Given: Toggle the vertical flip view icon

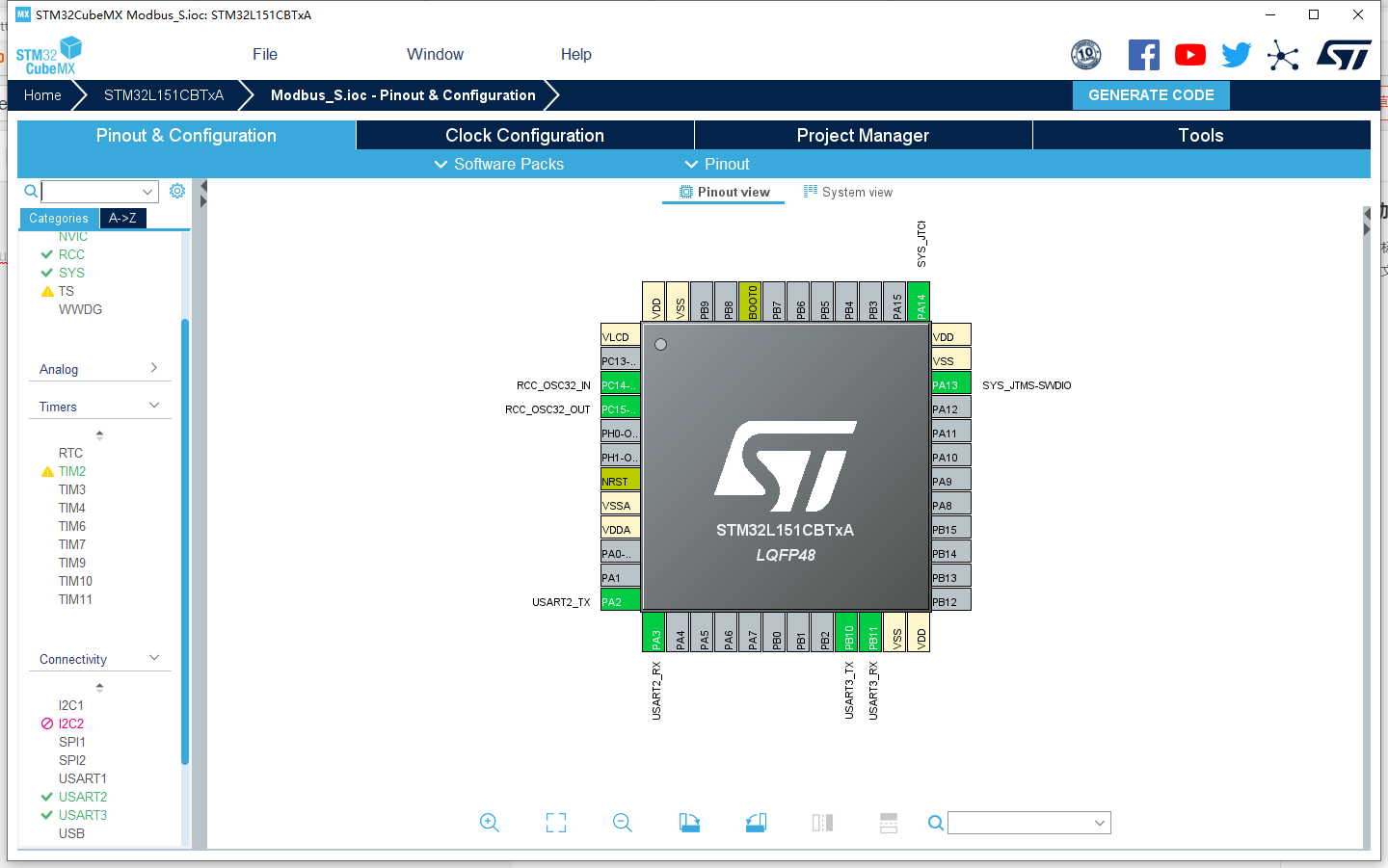Looking at the screenshot, I should (x=822, y=823).
